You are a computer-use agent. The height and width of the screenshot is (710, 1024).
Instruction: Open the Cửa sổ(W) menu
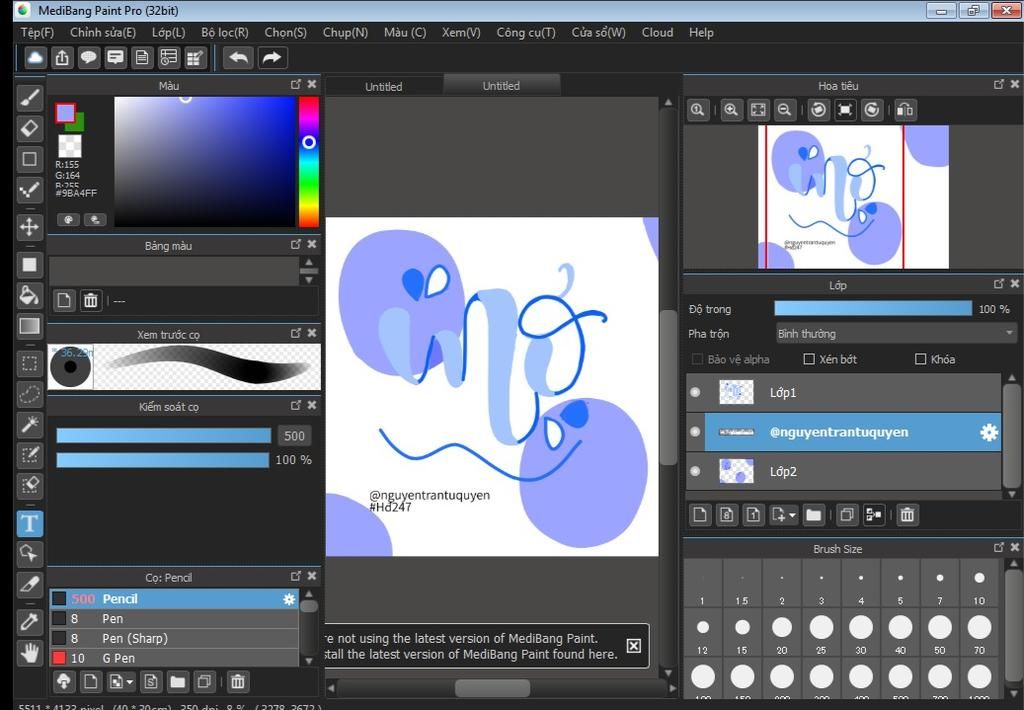(598, 33)
